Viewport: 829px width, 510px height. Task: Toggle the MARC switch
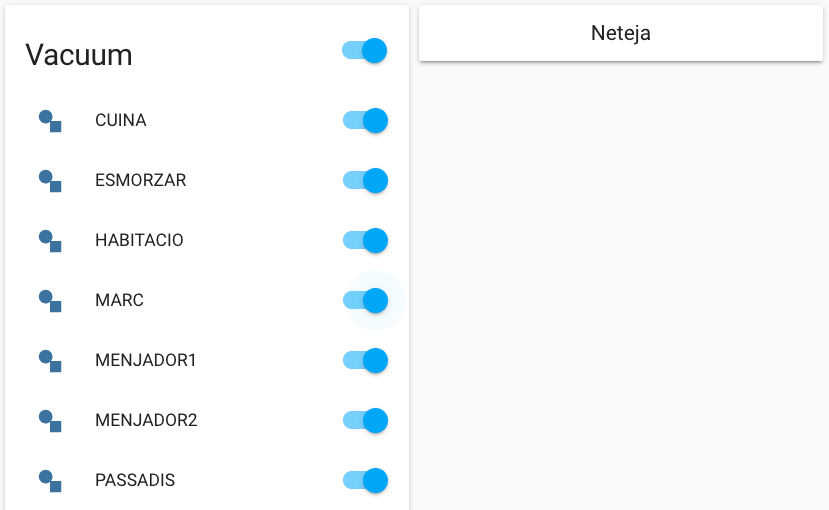pos(365,300)
